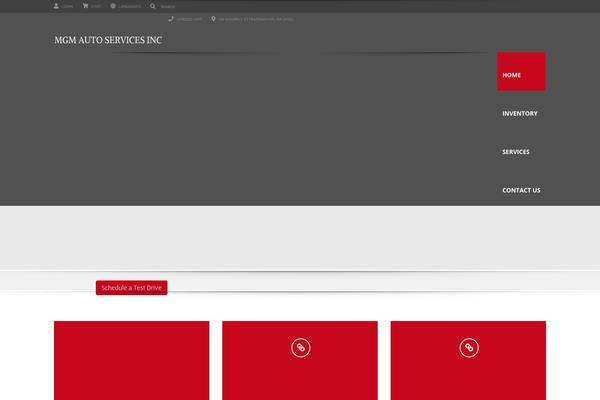Click the MGM Auto Services Inc logo

click(108, 40)
